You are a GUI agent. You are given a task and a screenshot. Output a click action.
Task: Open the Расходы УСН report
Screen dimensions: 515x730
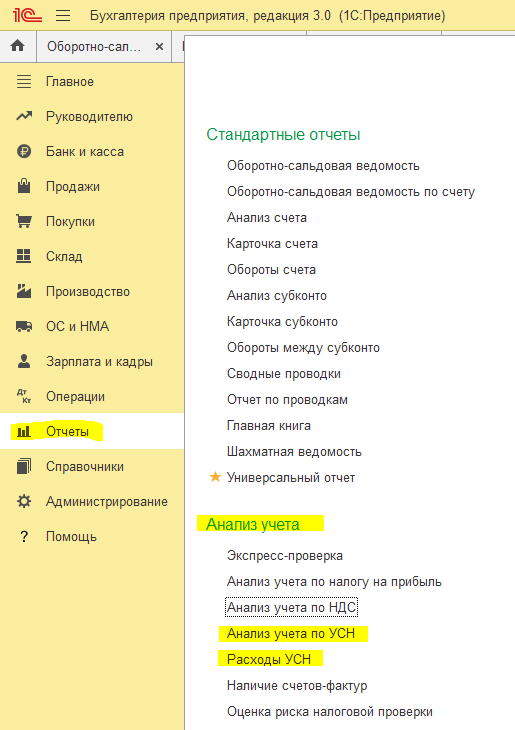click(x=269, y=660)
